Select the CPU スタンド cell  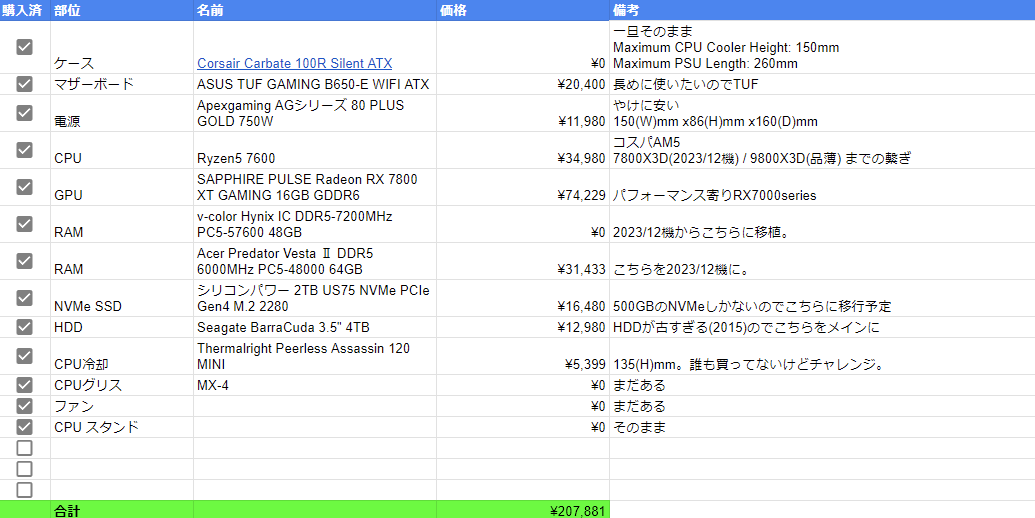122,427
